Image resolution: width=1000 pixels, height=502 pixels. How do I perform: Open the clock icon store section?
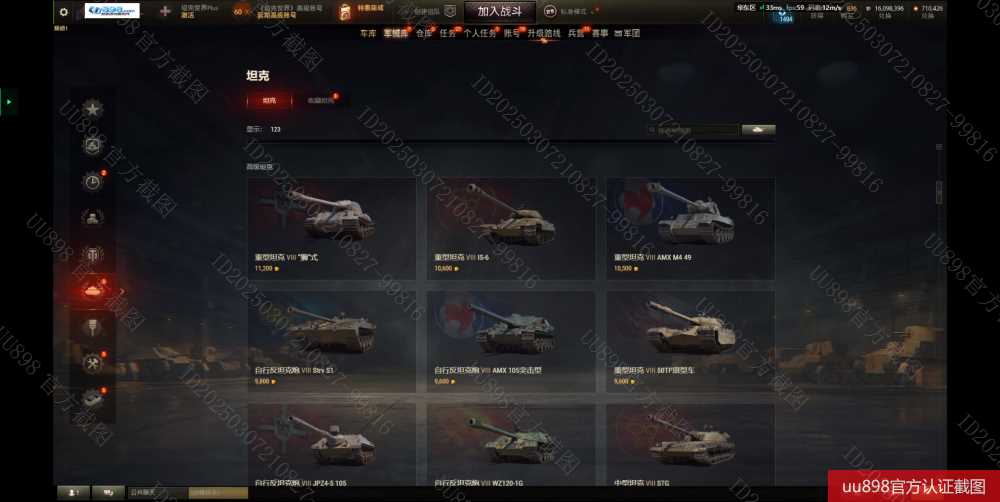coord(92,182)
